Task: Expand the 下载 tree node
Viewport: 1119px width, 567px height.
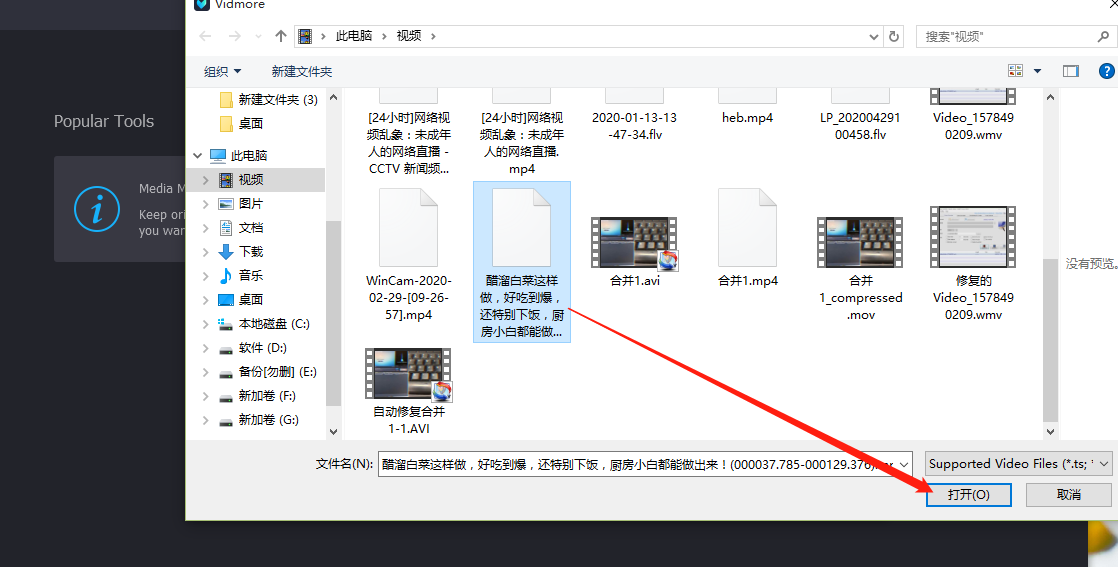Action: tap(206, 252)
